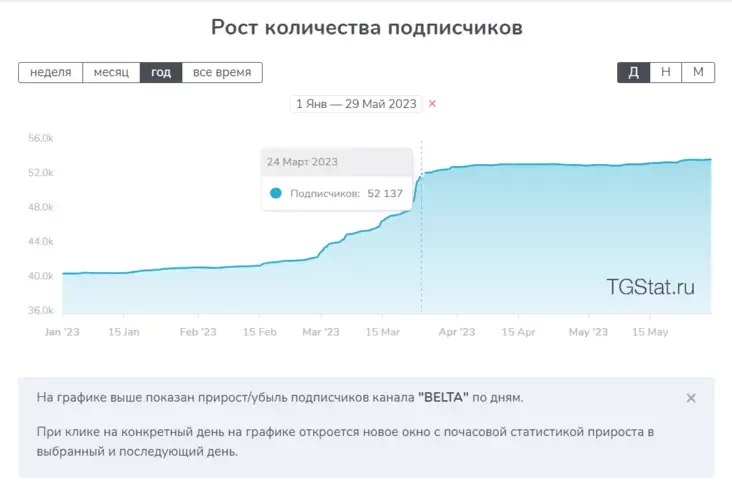Viewport: 732px width, 482px height.
Task: Click chart point above 'Apr '23' label
Action: click(x=457, y=167)
